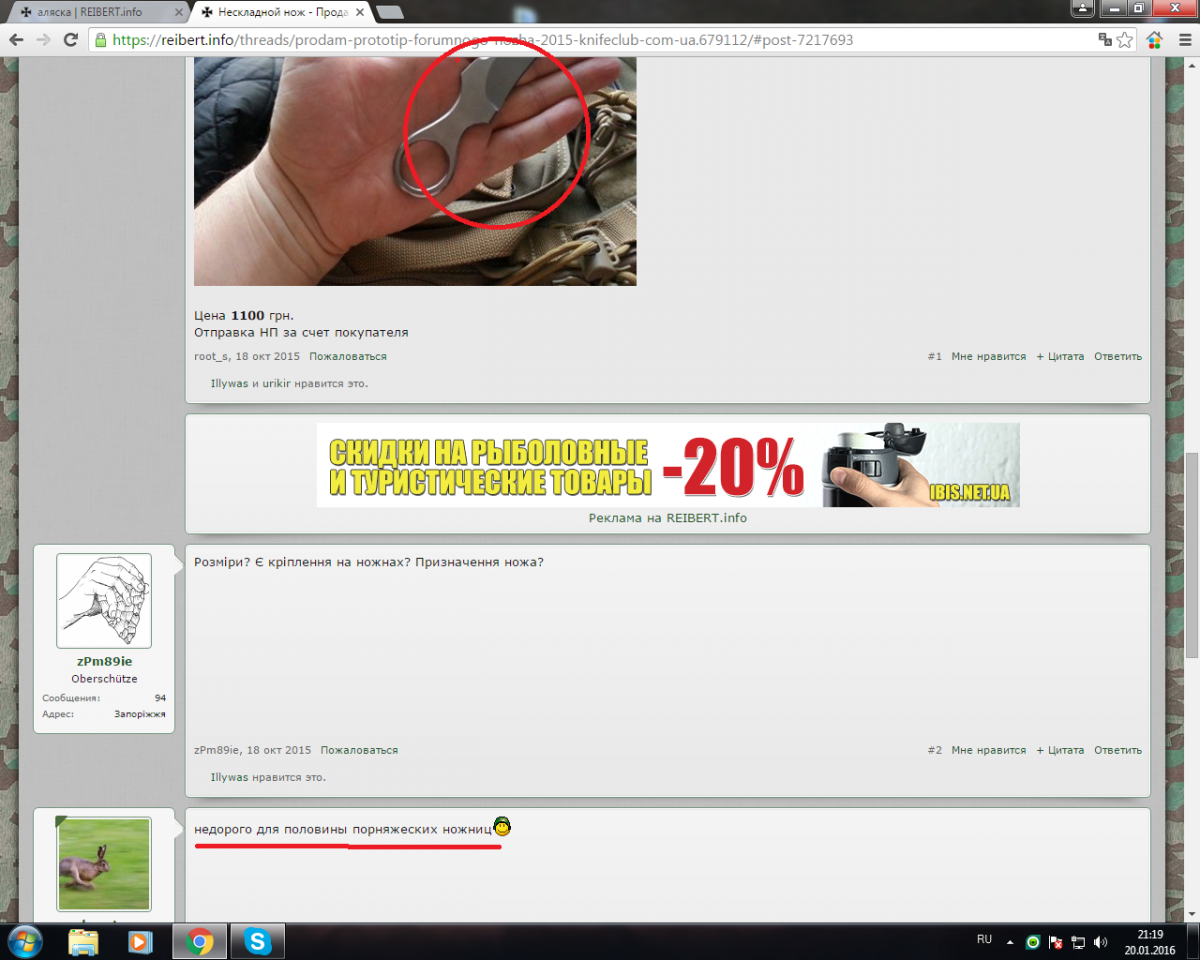Image resolution: width=1200 pixels, height=960 pixels.
Task: Open Windows Start button
Action: pos(24,941)
